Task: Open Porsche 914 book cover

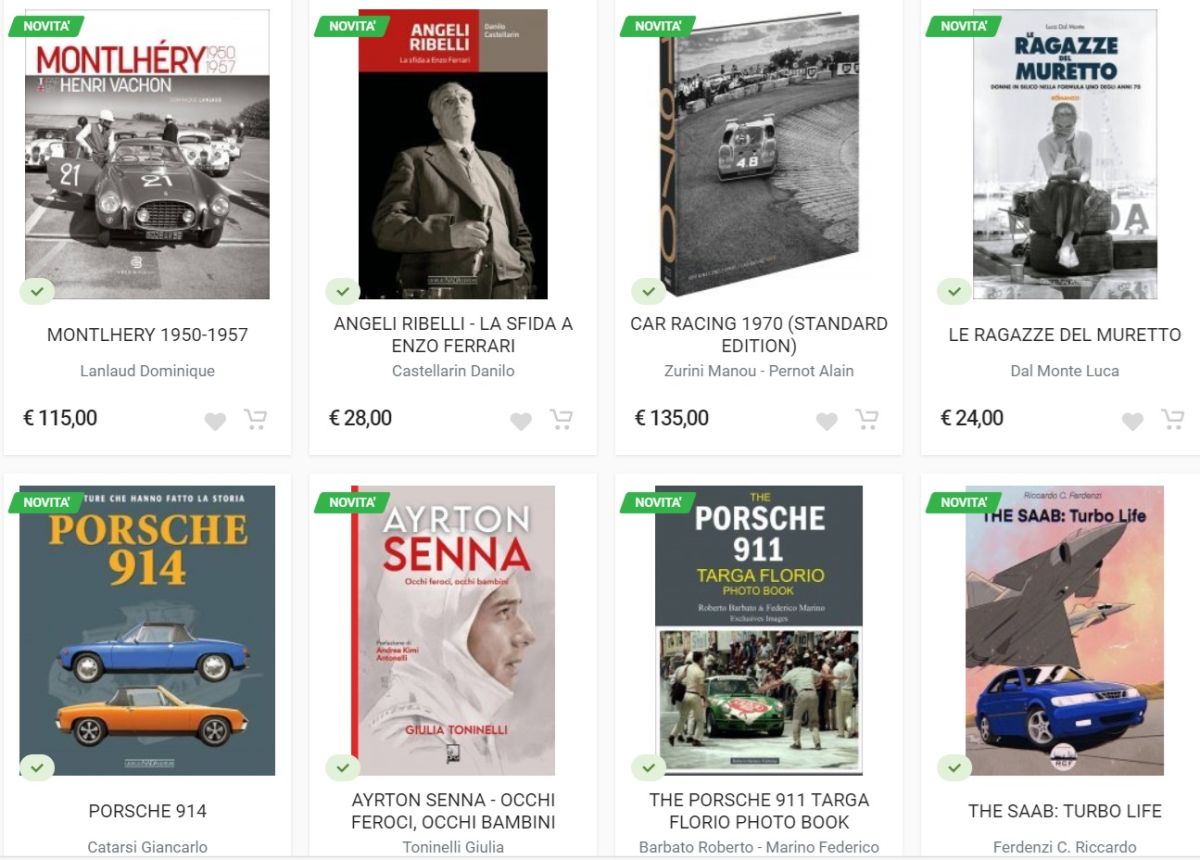Action: (147, 631)
